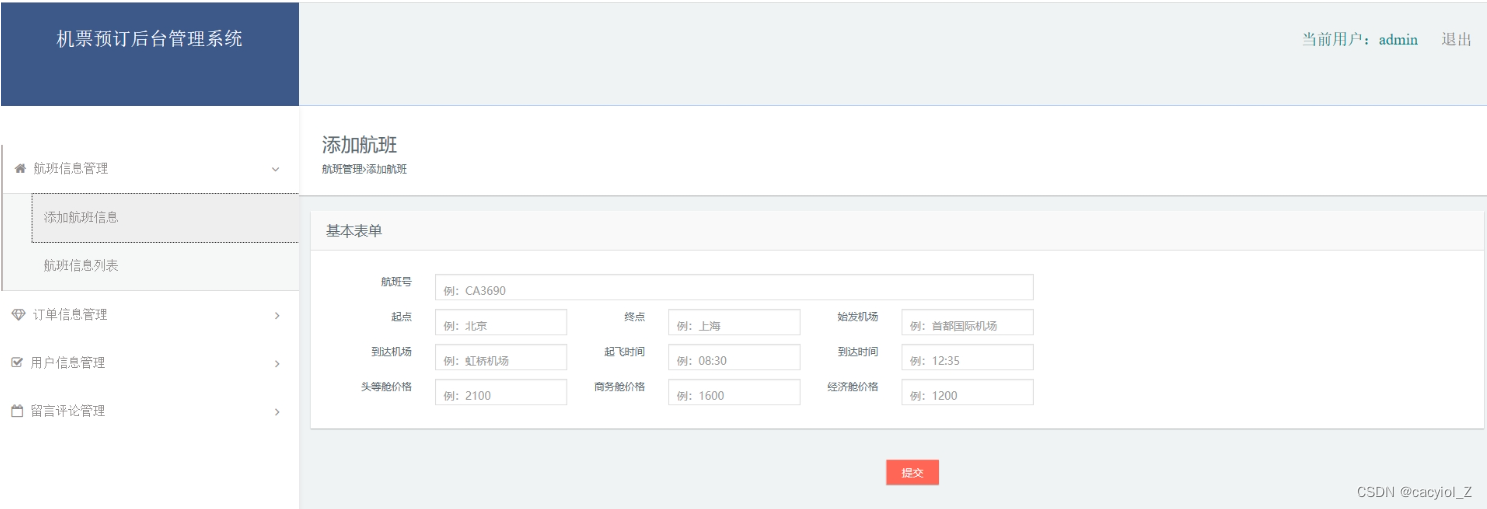The image size is (1487, 509).
Task: Open the 订单信息管理 menu
Action: point(150,315)
